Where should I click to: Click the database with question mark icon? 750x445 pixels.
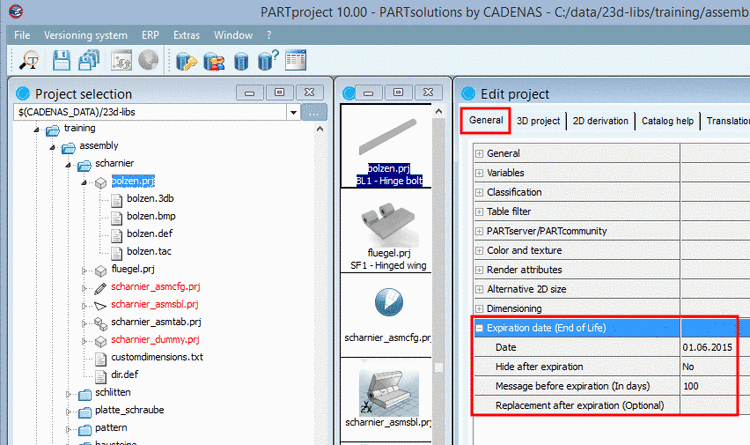[x=268, y=60]
